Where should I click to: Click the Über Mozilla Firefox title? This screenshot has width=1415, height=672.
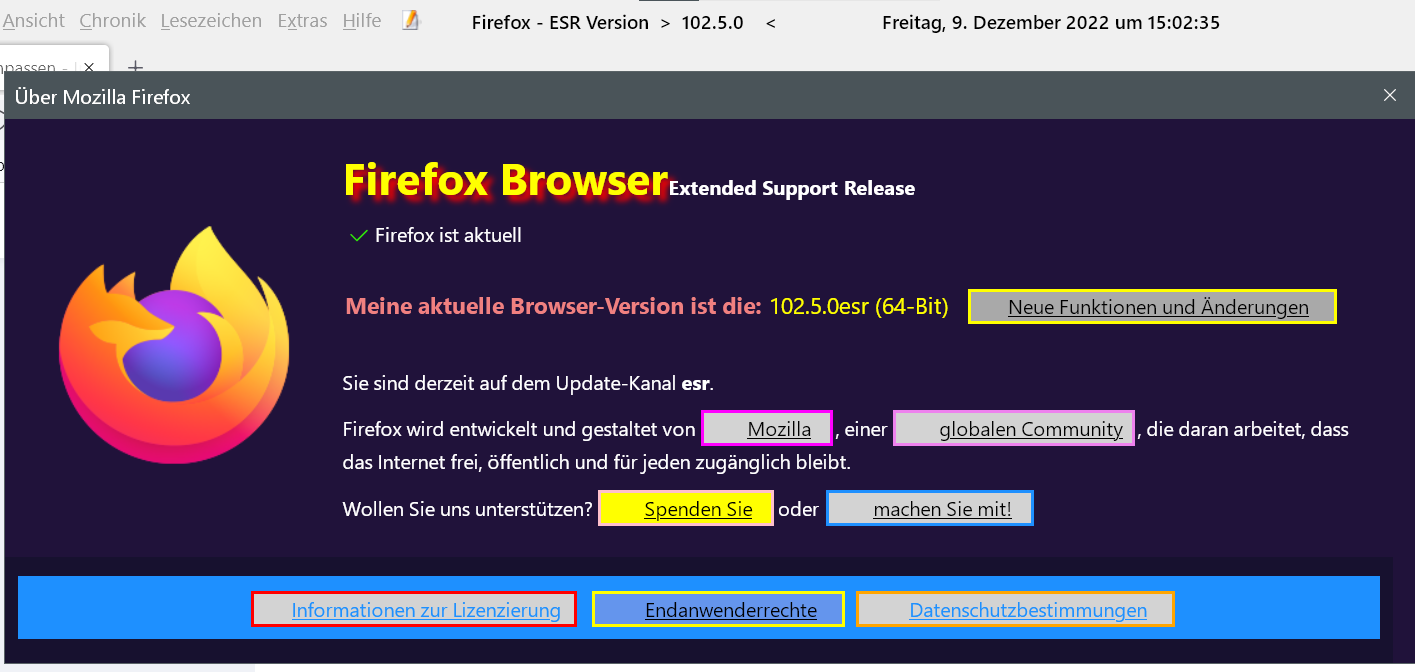(102, 97)
